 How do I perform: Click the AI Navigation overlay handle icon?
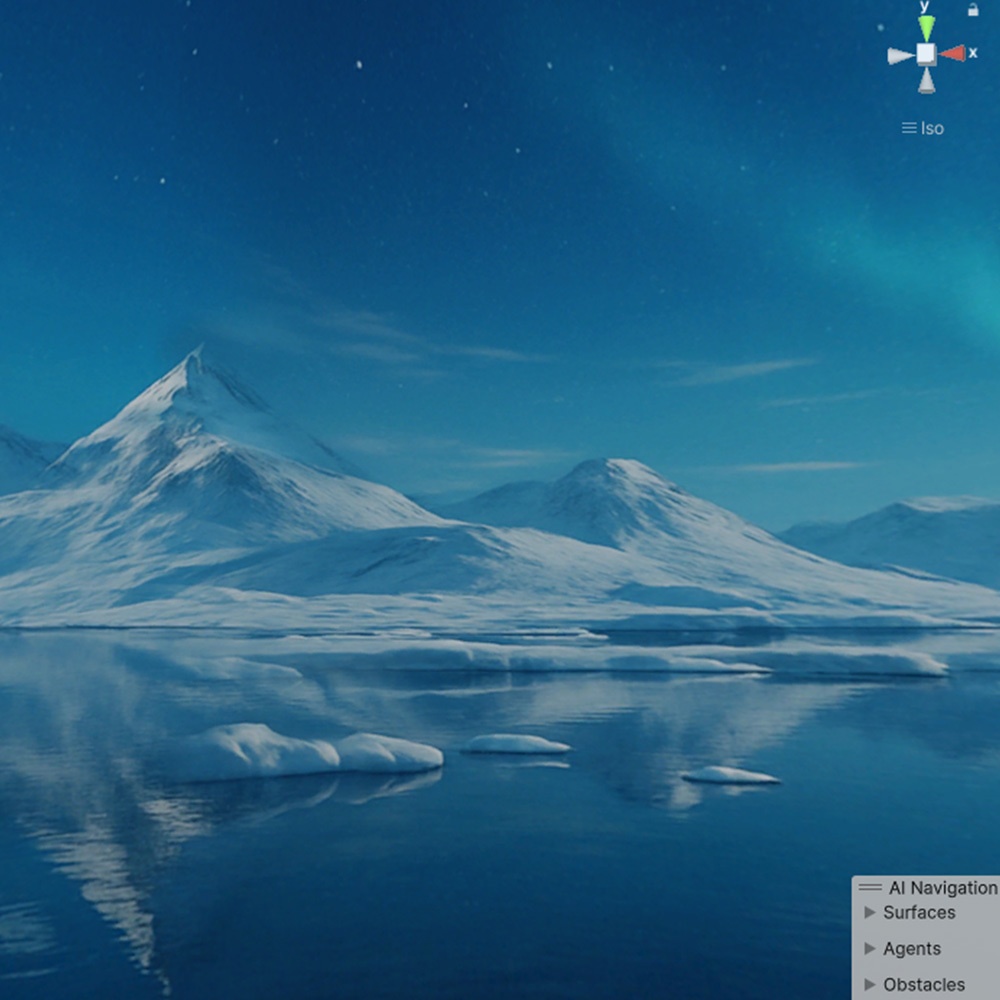pyautogui.click(x=870, y=887)
